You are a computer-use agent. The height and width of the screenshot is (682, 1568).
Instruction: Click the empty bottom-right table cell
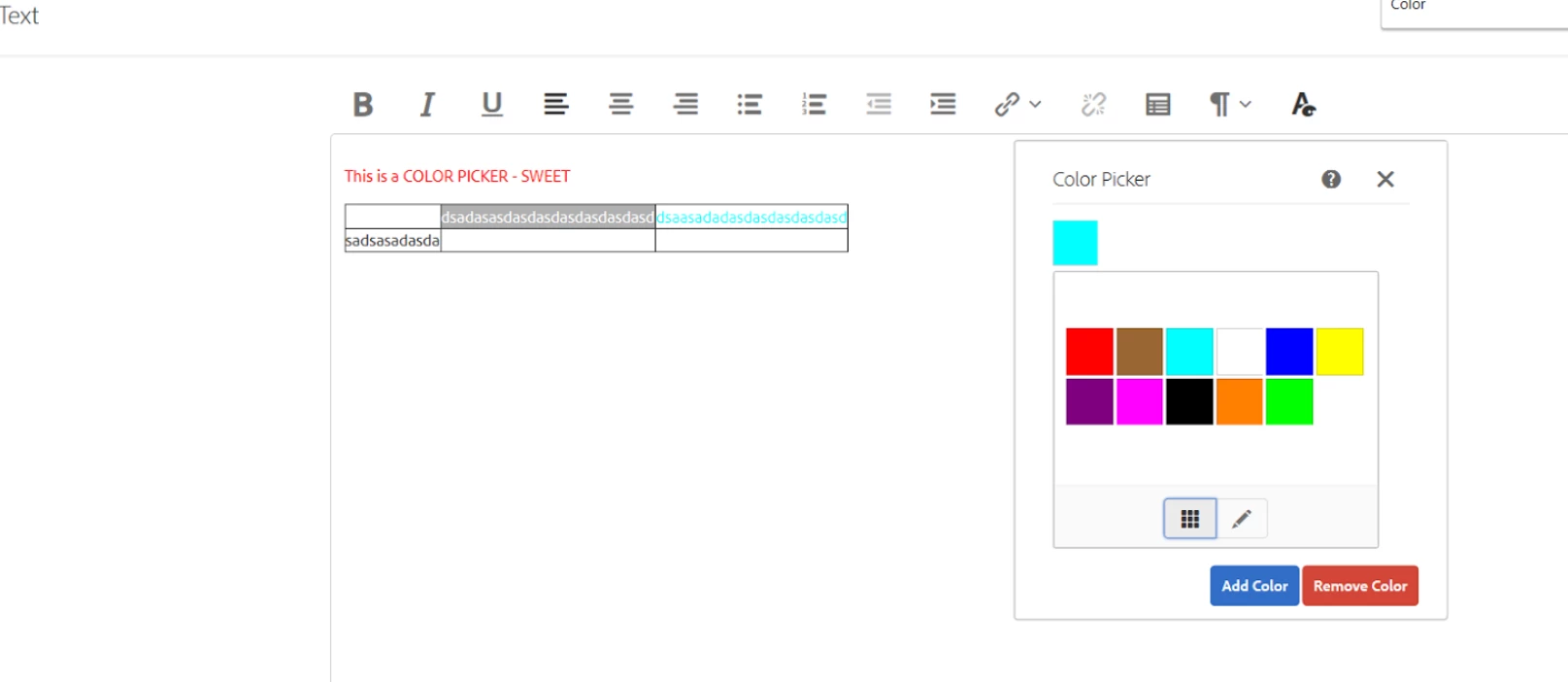click(x=751, y=240)
